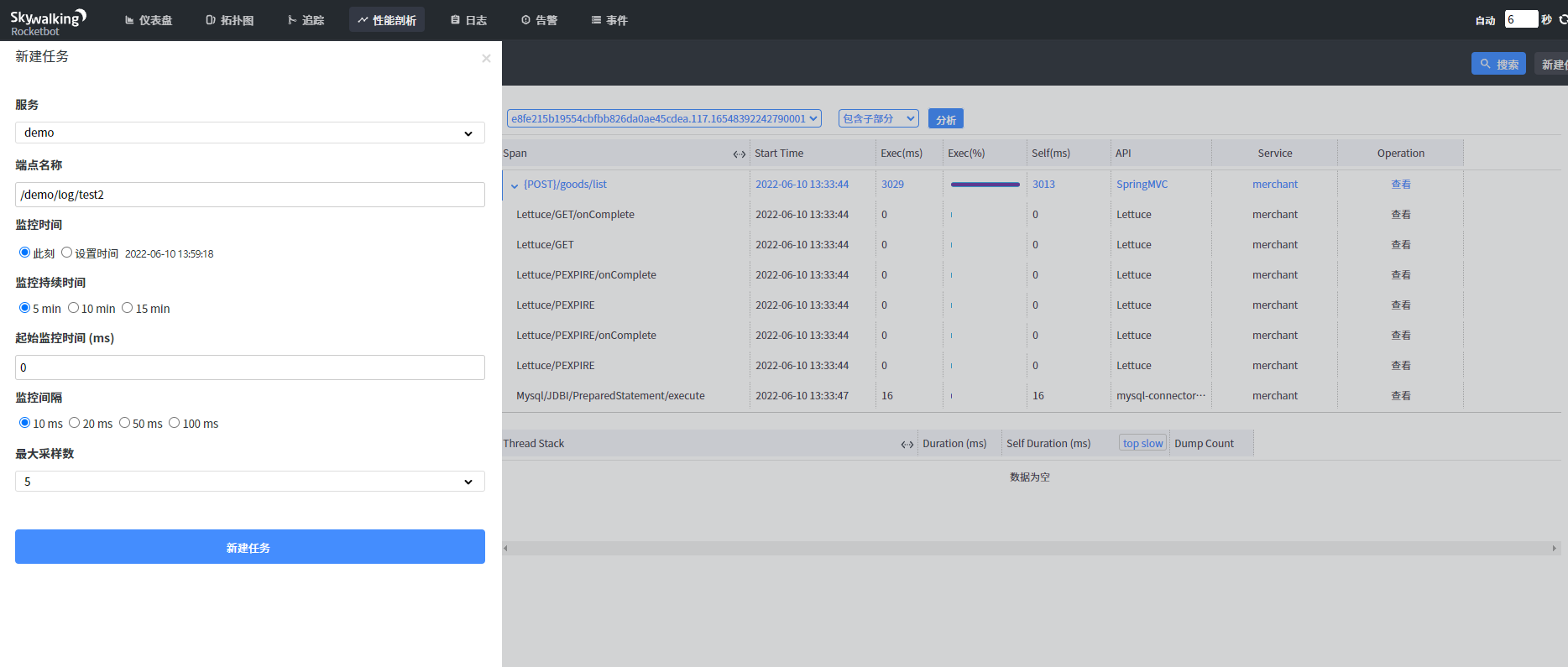Click the Lettuce/GET/onComplete span
This screenshot has height=667, width=1568.
[575, 215]
